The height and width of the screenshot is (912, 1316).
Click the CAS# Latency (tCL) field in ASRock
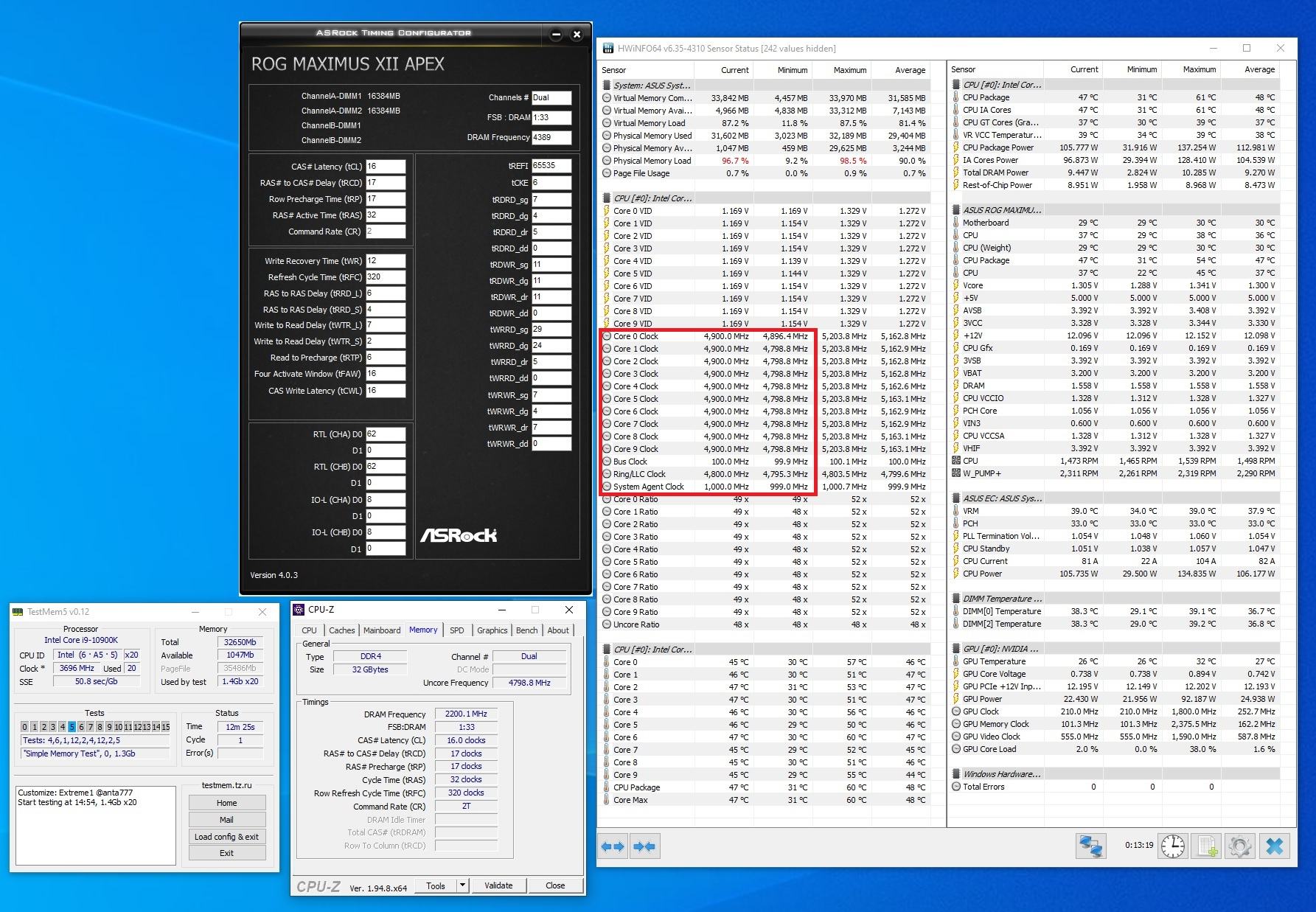click(386, 167)
